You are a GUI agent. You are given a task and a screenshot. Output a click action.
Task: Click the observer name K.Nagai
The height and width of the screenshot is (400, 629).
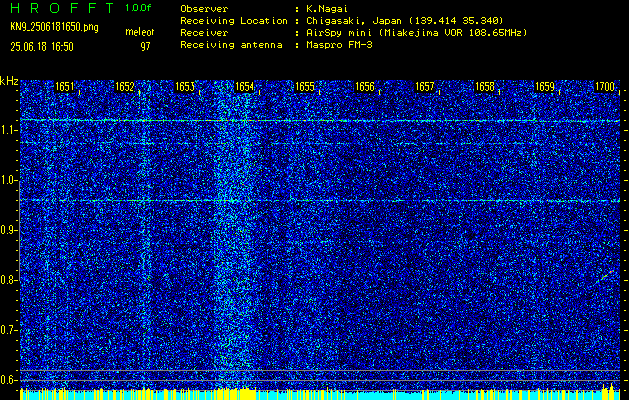pyautogui.click(x=327, y=8)
